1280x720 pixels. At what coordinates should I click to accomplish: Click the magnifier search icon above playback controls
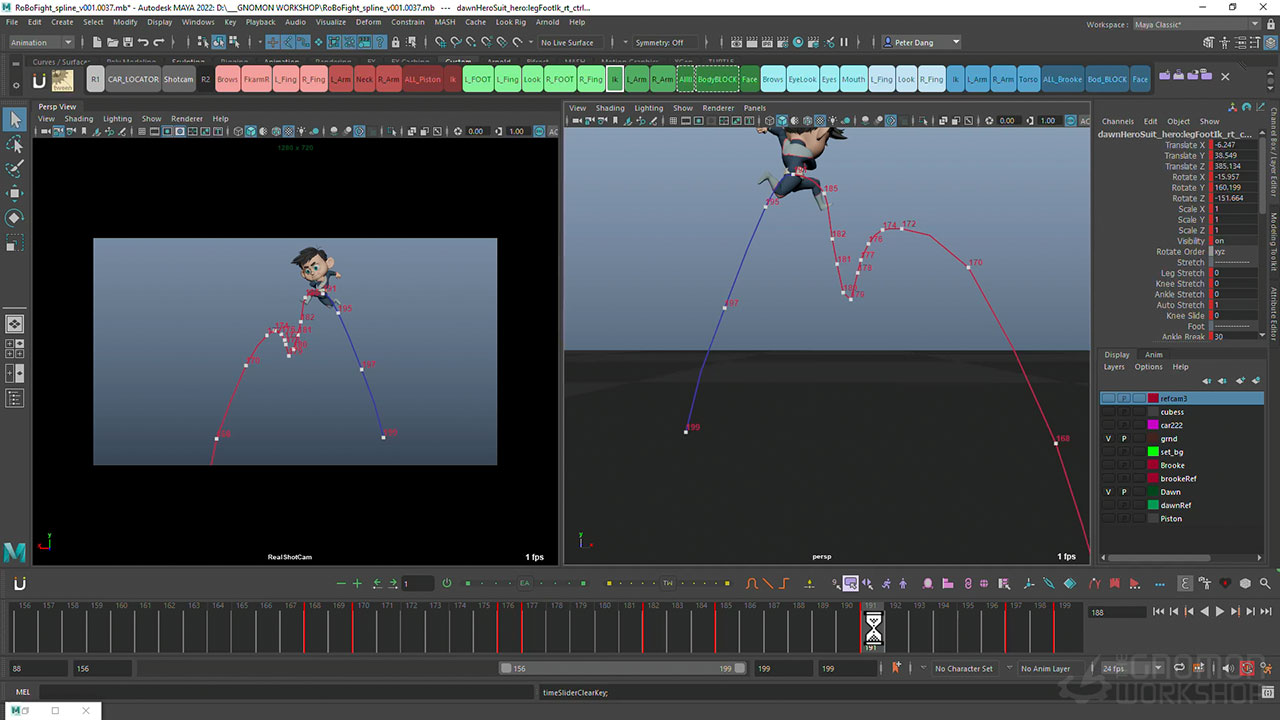pyautogui.click(x=1266, y=583)
